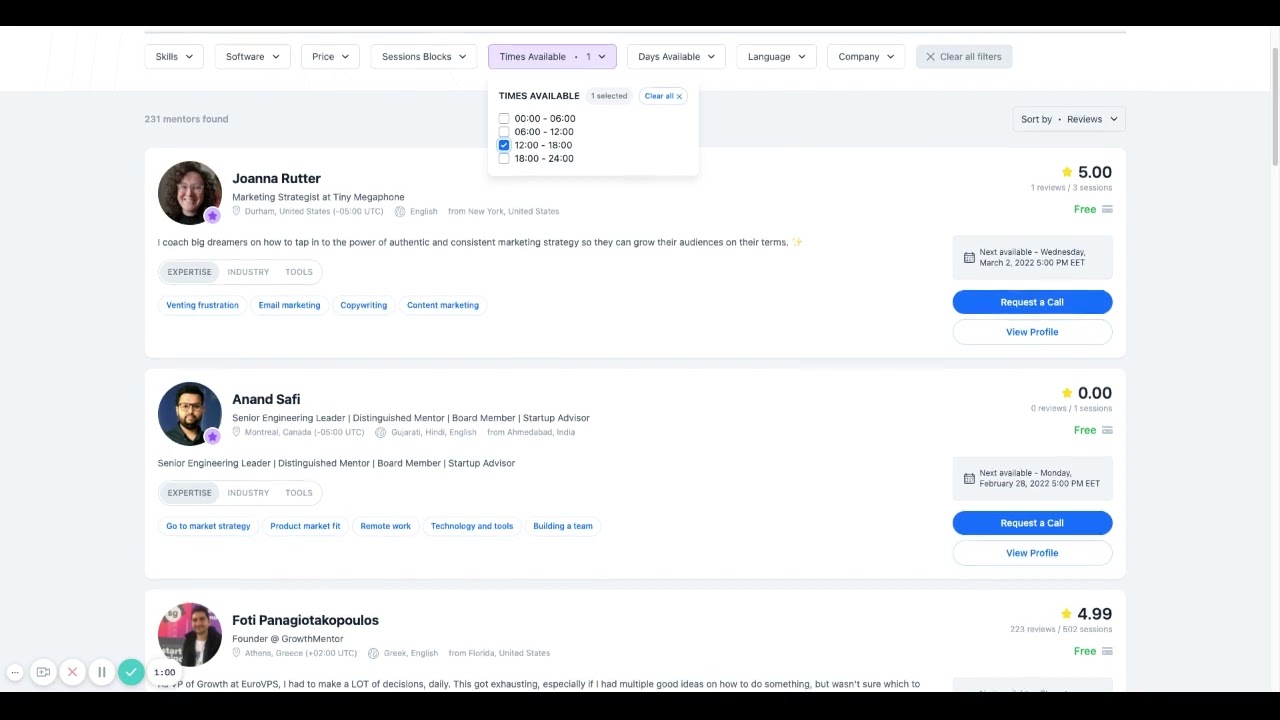Screen dimensions: 1280x720
Task: Click the Go to market strategy tag
Action: click(208, 526)
